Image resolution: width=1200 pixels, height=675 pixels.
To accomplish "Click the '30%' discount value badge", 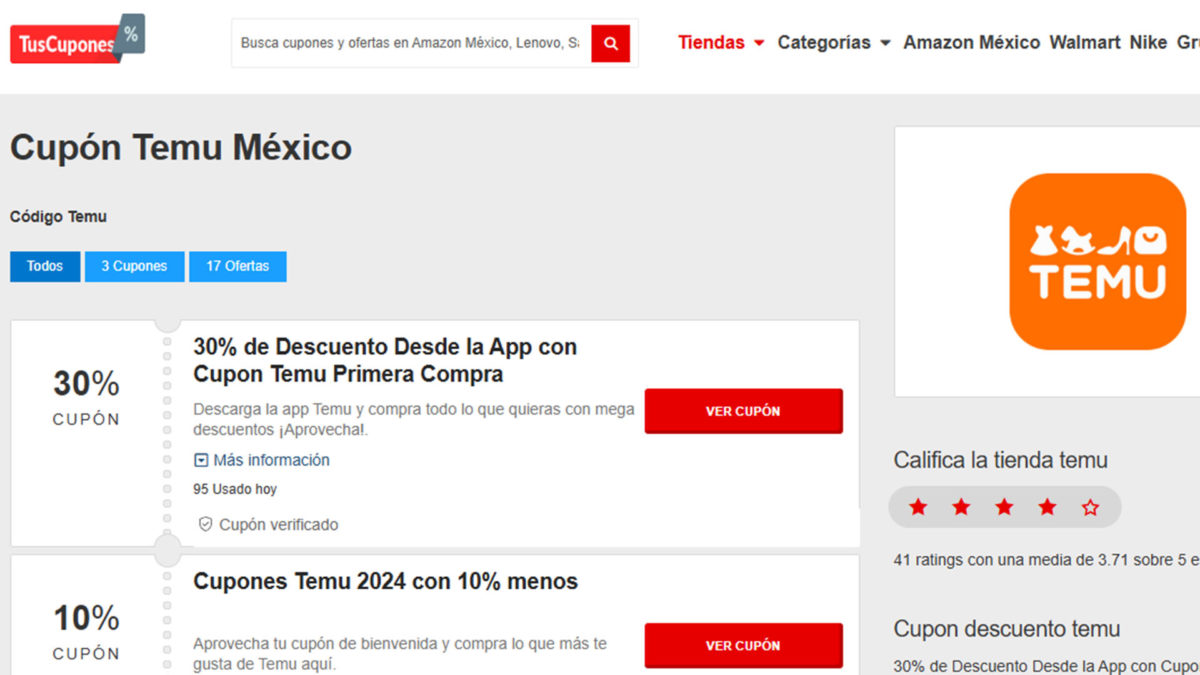I will pyautogui.click(x=86, y=383).
